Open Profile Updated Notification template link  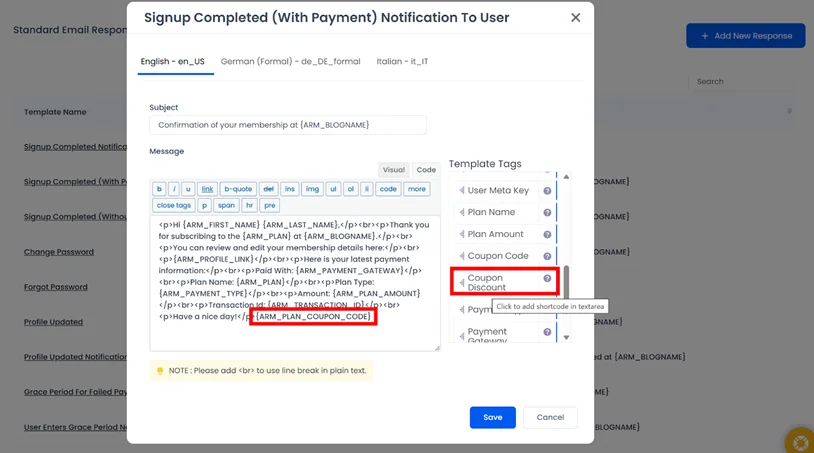click(75, 357)
